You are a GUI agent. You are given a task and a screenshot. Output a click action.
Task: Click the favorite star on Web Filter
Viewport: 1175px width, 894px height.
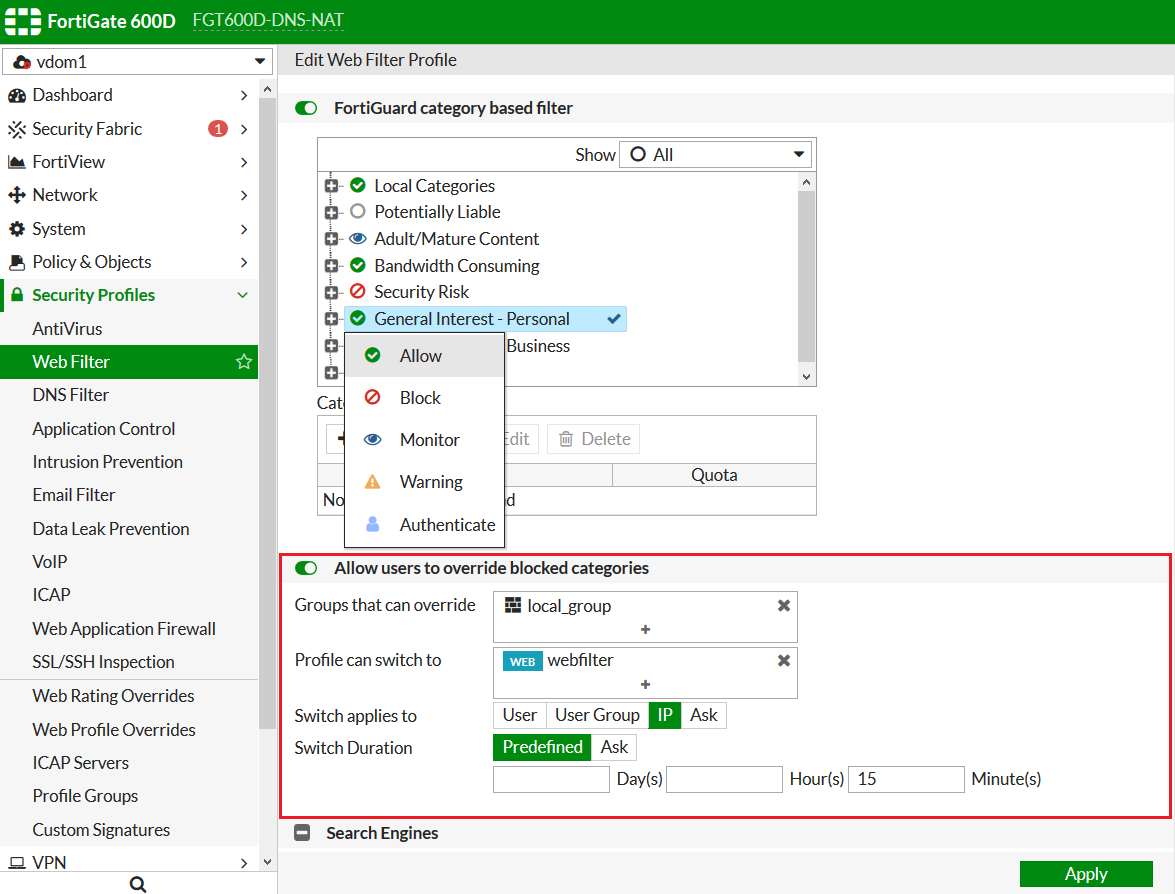tap(243, 362)
